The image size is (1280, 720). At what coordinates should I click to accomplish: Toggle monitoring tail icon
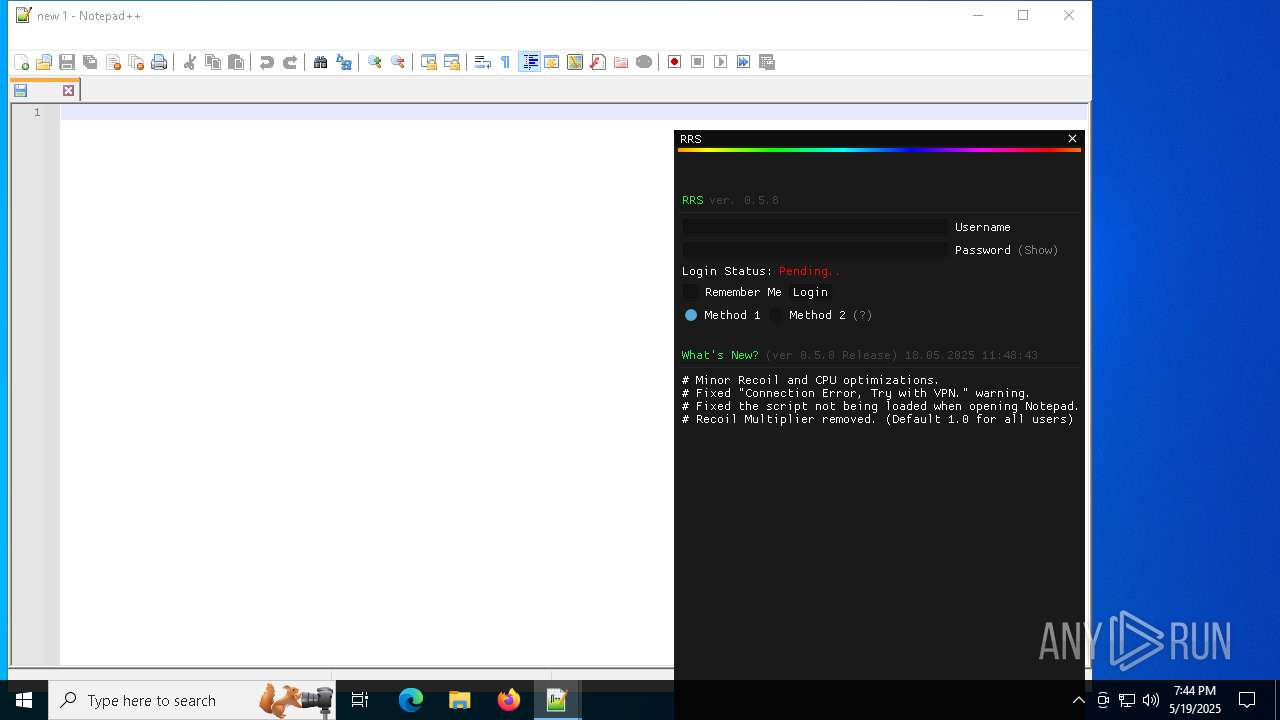click(644, 62)
